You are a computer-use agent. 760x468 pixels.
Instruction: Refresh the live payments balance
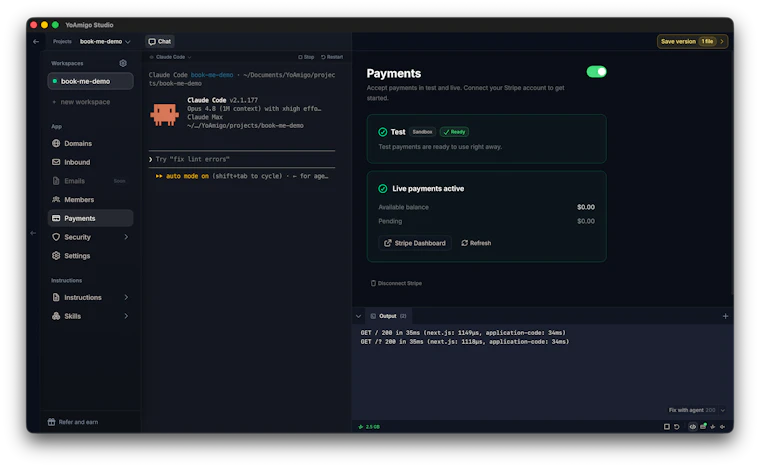[476, 243]
